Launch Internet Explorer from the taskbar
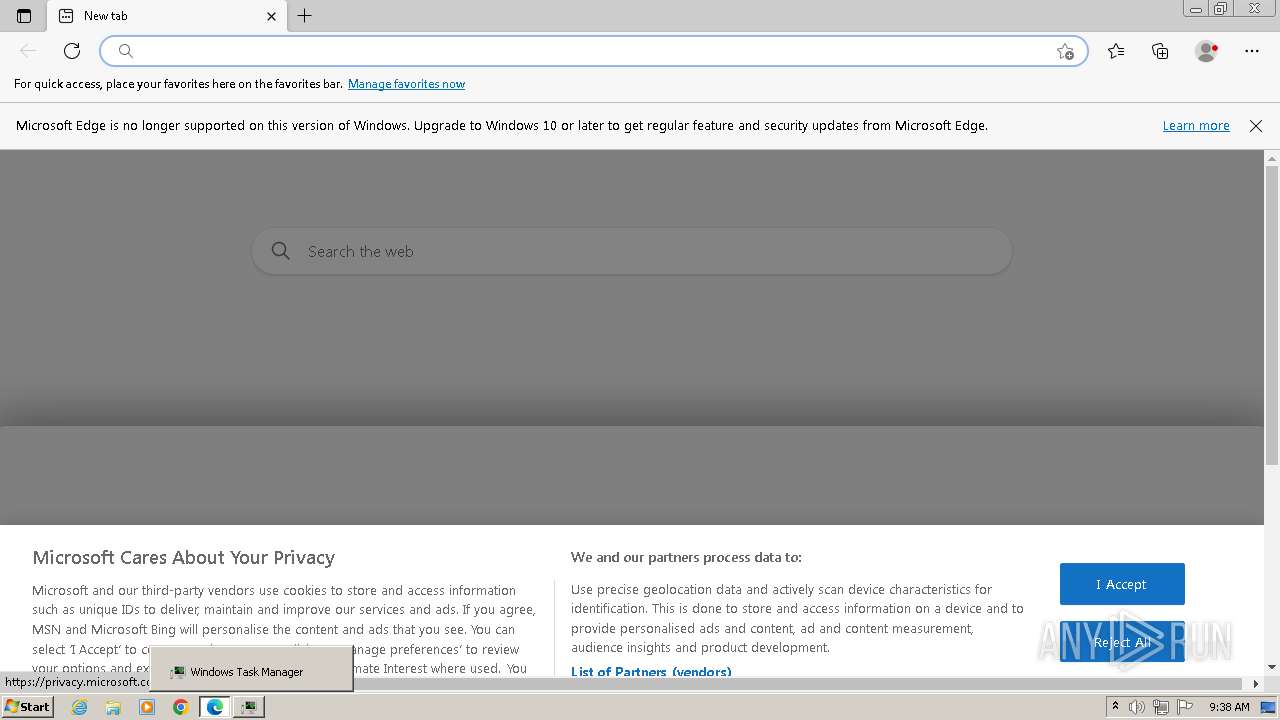 click(x=80, y=707)
